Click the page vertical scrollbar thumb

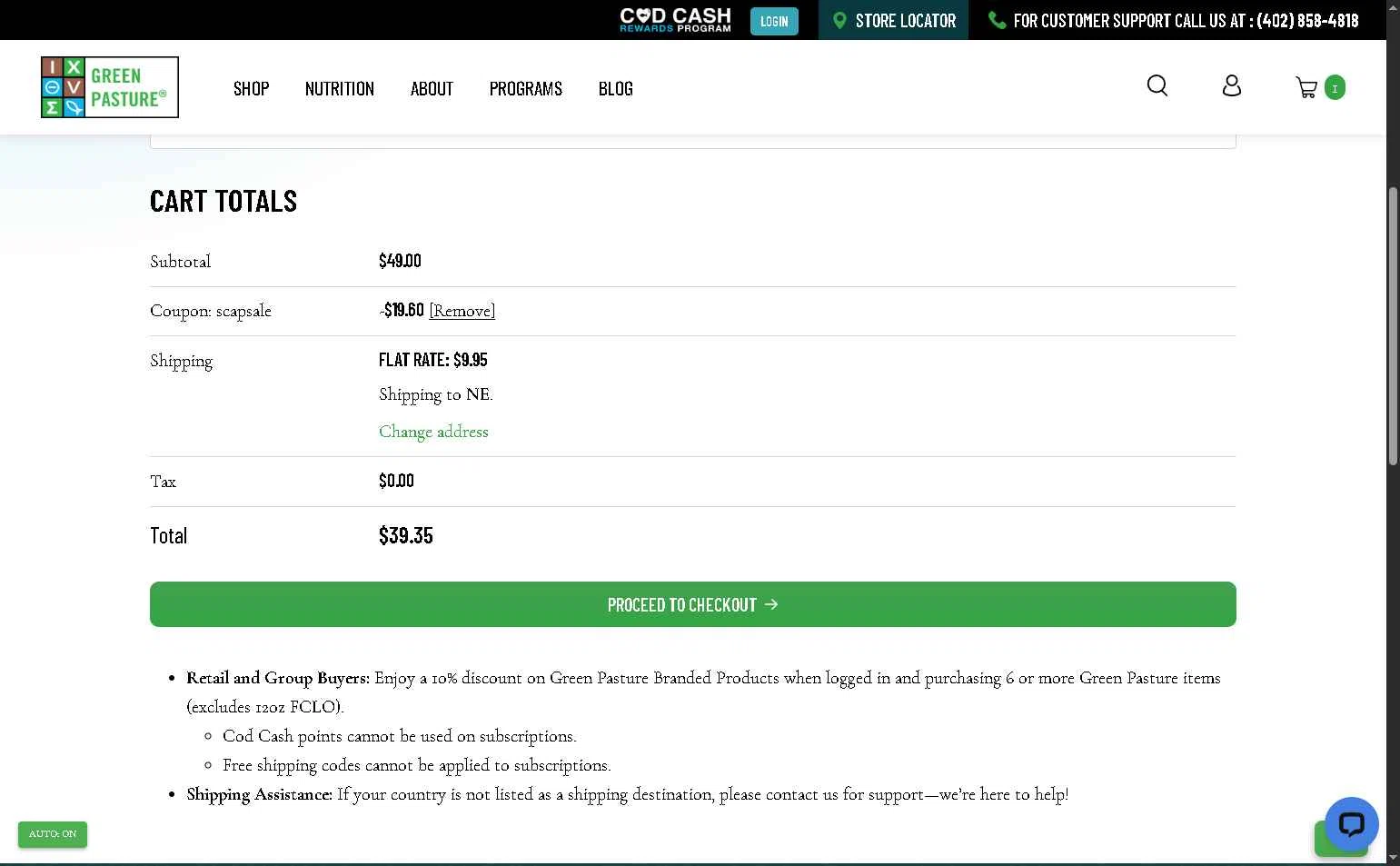1393,326
